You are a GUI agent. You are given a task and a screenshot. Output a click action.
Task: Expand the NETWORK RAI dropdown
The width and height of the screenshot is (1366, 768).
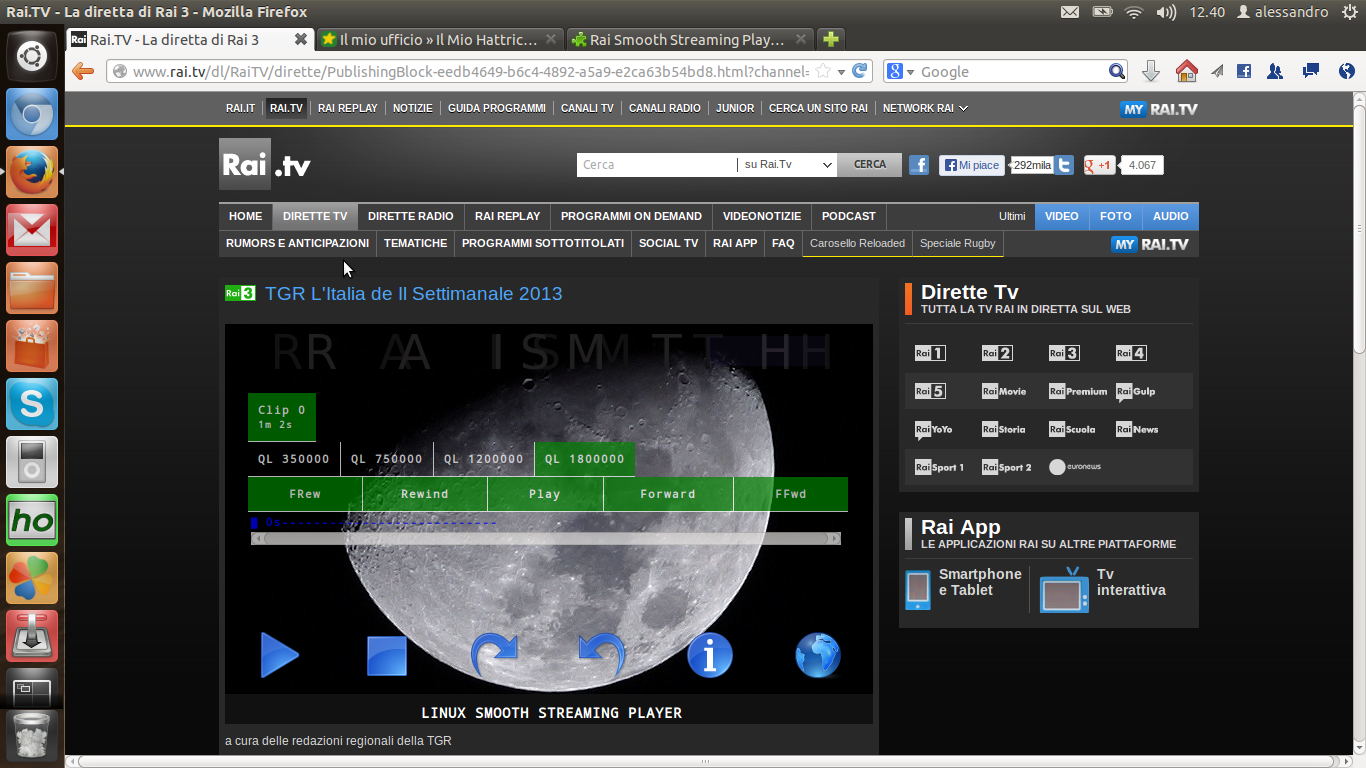pyautogui.click(x=925, y=108)
